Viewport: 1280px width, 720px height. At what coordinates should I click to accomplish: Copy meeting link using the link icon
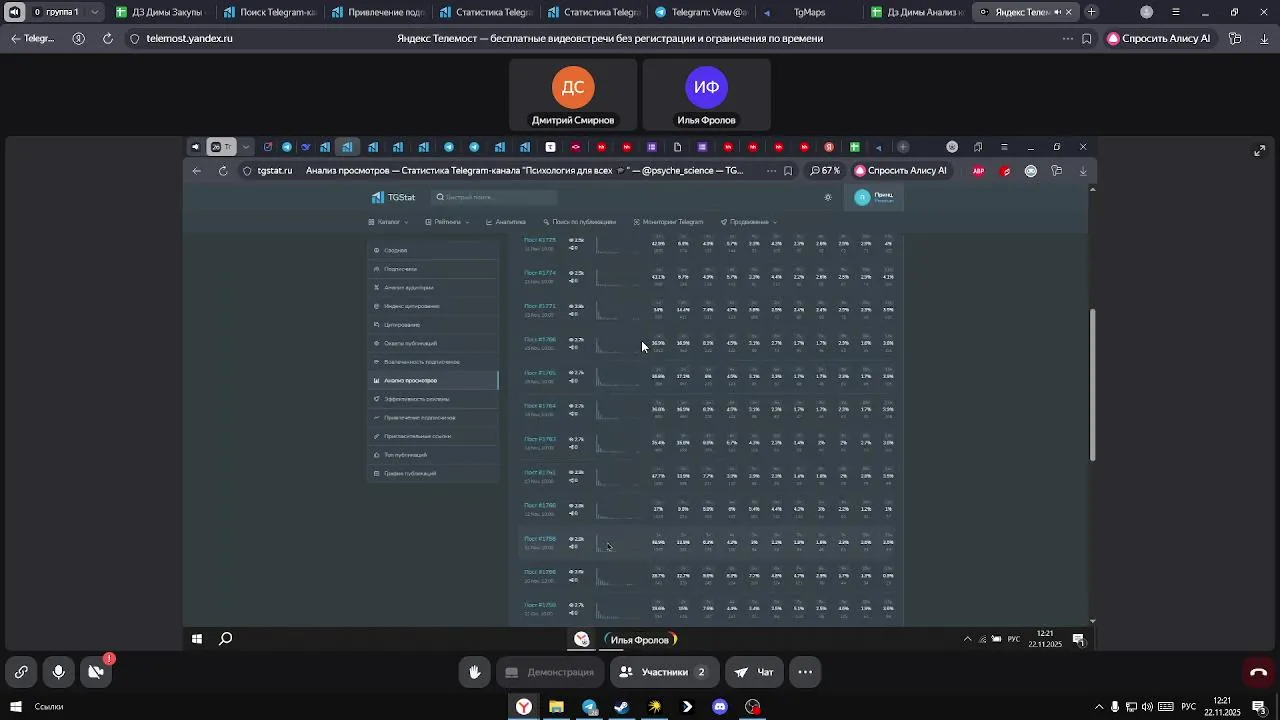(x=21, y=672)
